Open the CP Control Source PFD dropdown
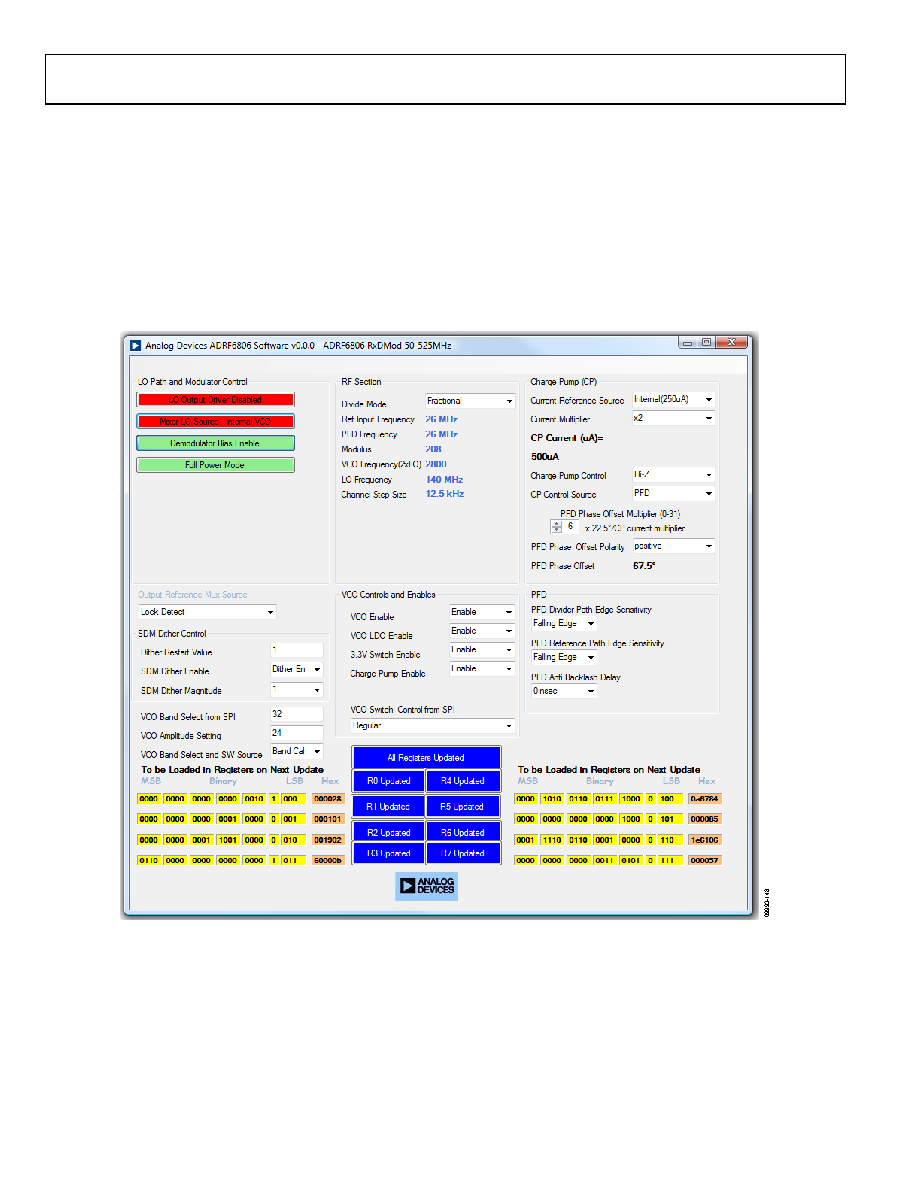Viewport: 918px width, 1188px height. pyautogui.click(x=673, y=493)
